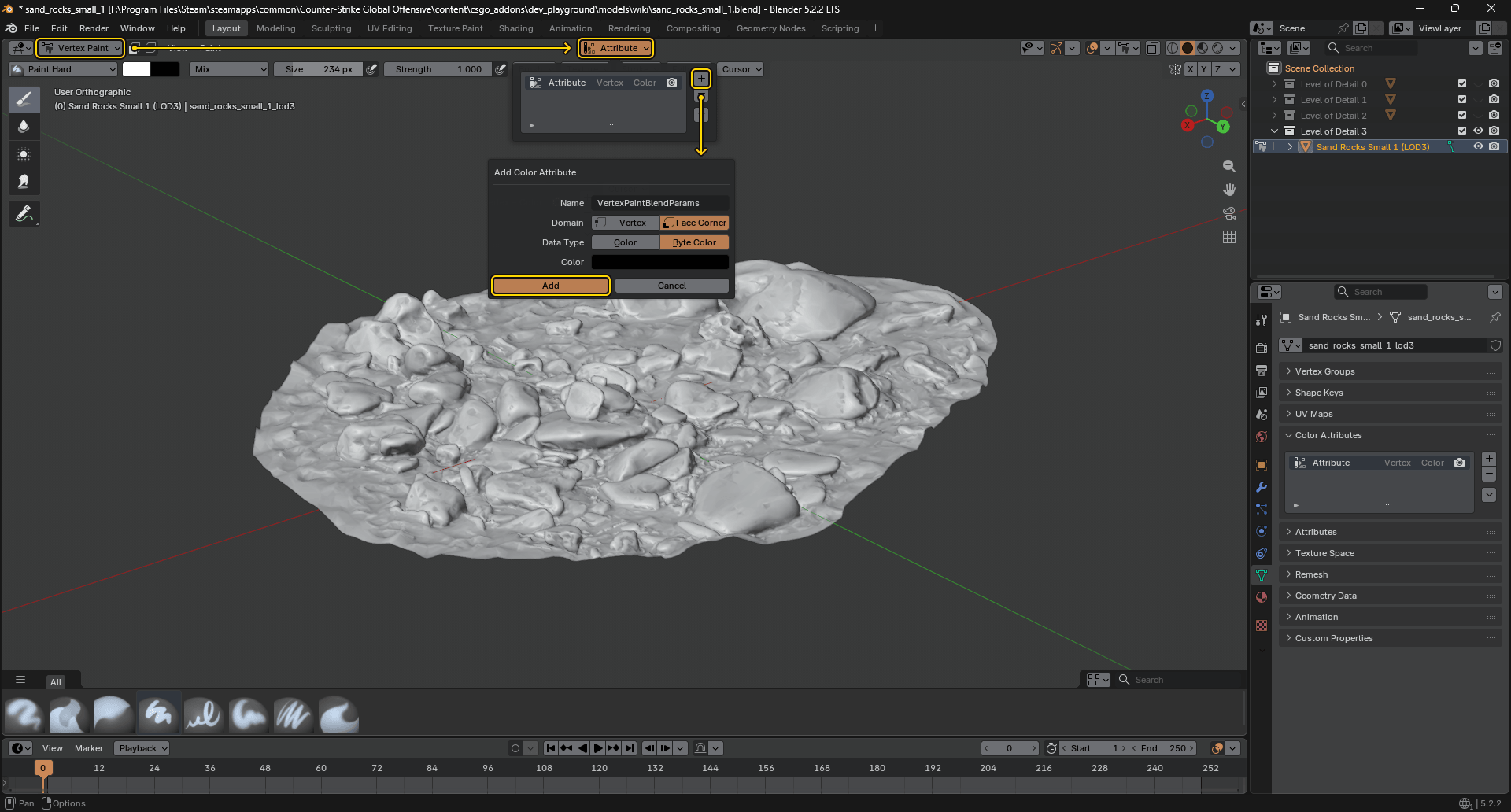Click Add in the Add Color Attribute dialog

(551, 286)
